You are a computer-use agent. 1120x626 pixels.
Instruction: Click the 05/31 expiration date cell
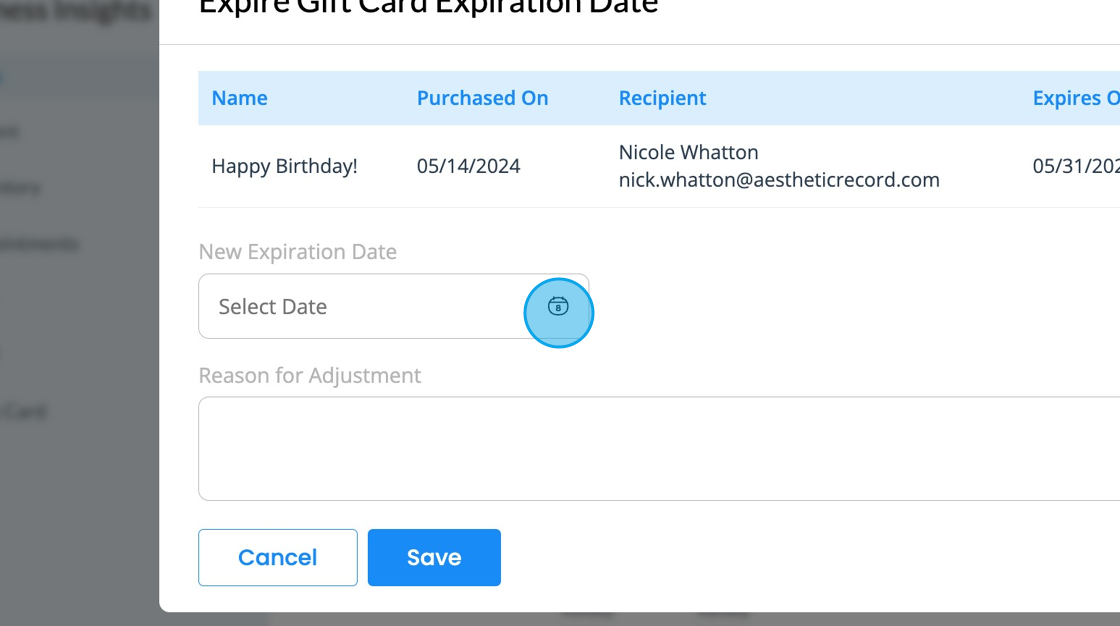coord(1075,166)
